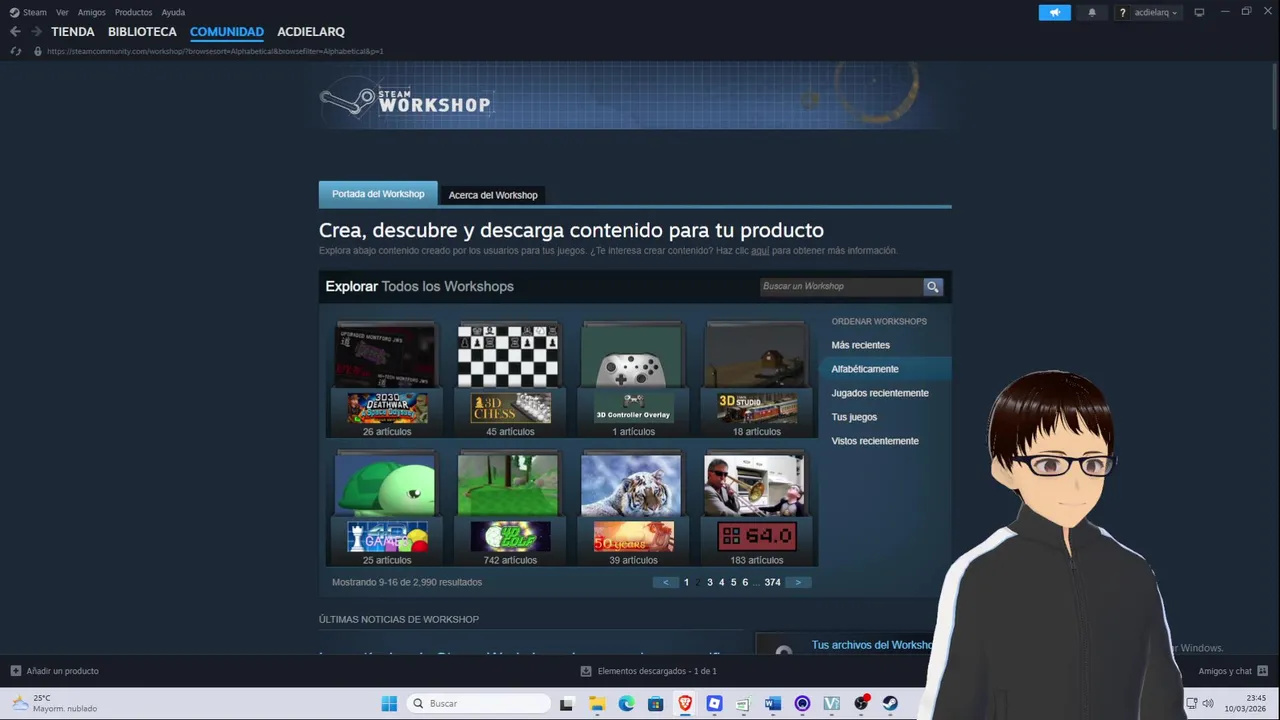Screen dimensions: 1280x720
Task: Open Task View on the taskbar
Action: (x=567, y=703)
